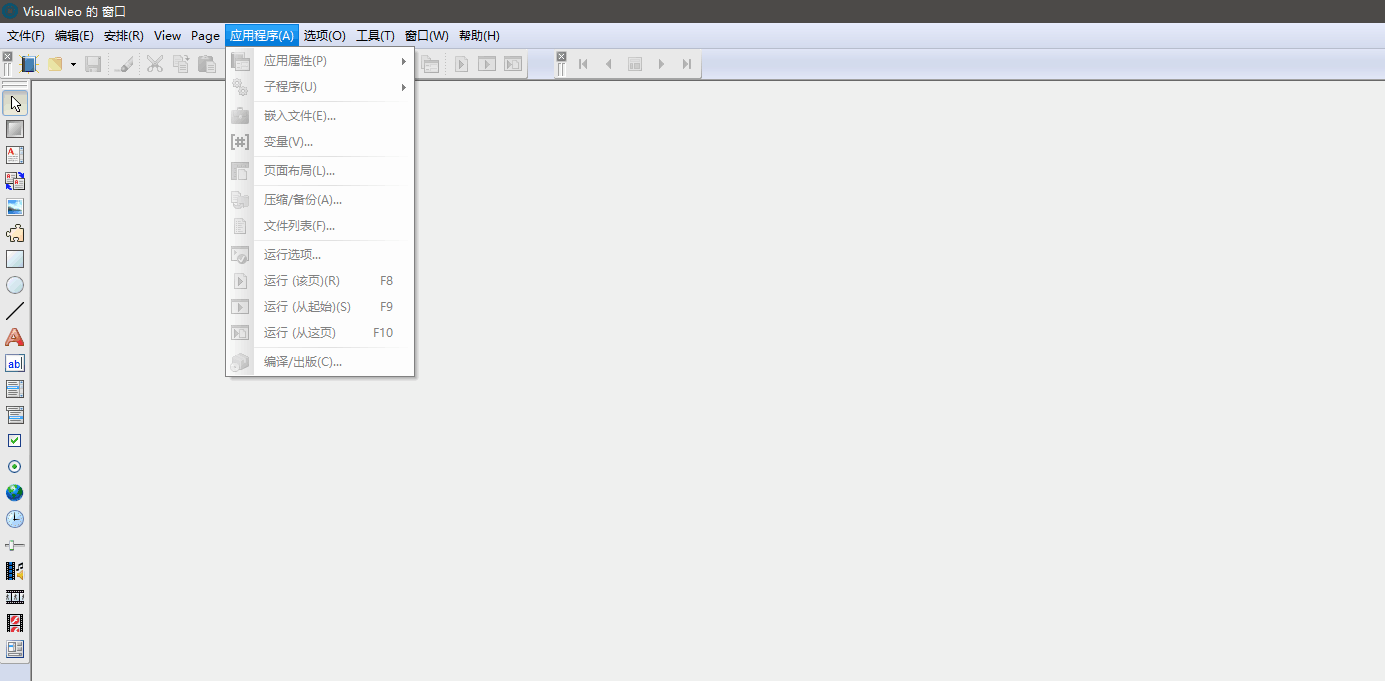Click the Save floppy disk icon
Image resolution: width=1385 pixels, height=681 pixels.
[93, 64]
